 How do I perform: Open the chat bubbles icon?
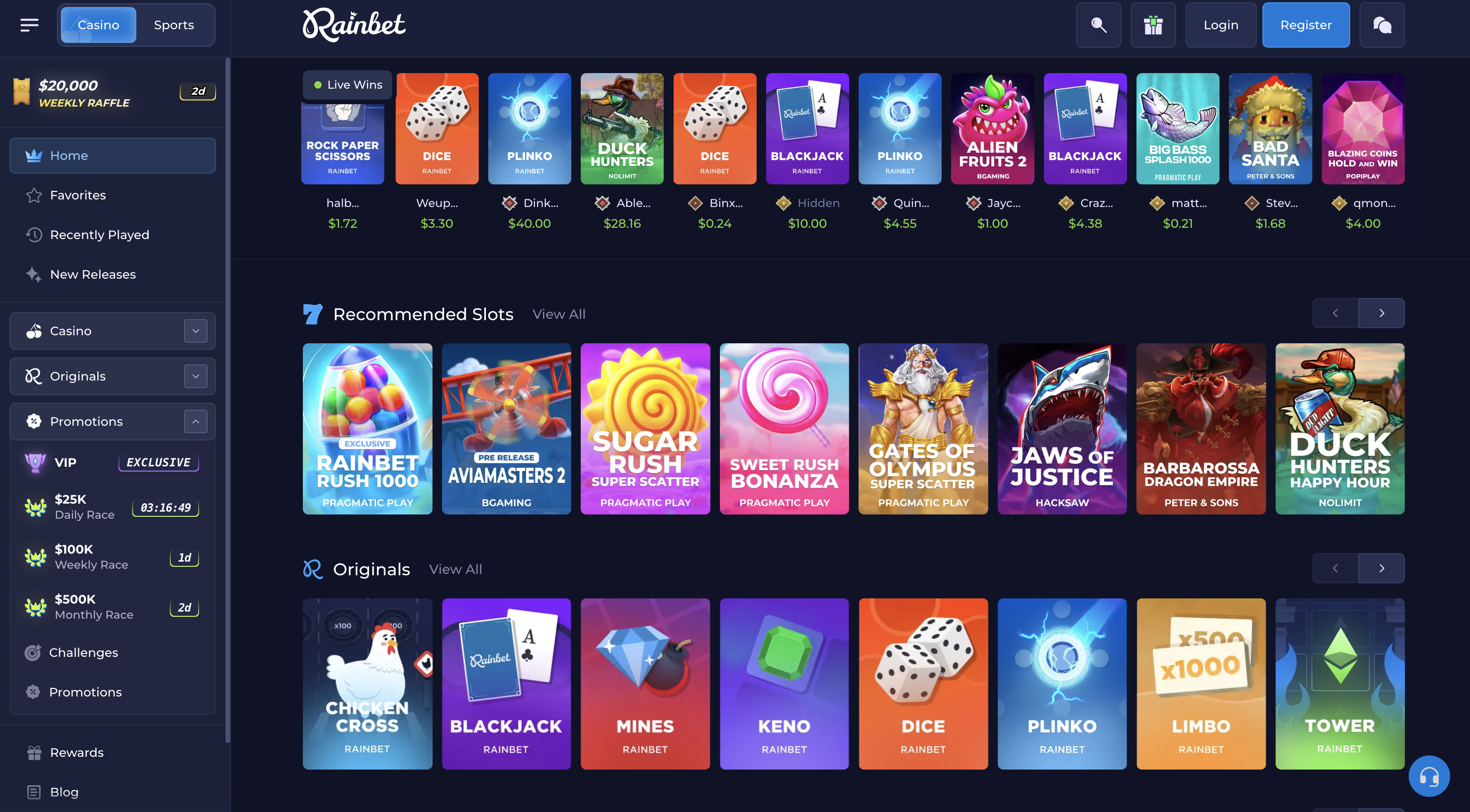click(1382, 25)
